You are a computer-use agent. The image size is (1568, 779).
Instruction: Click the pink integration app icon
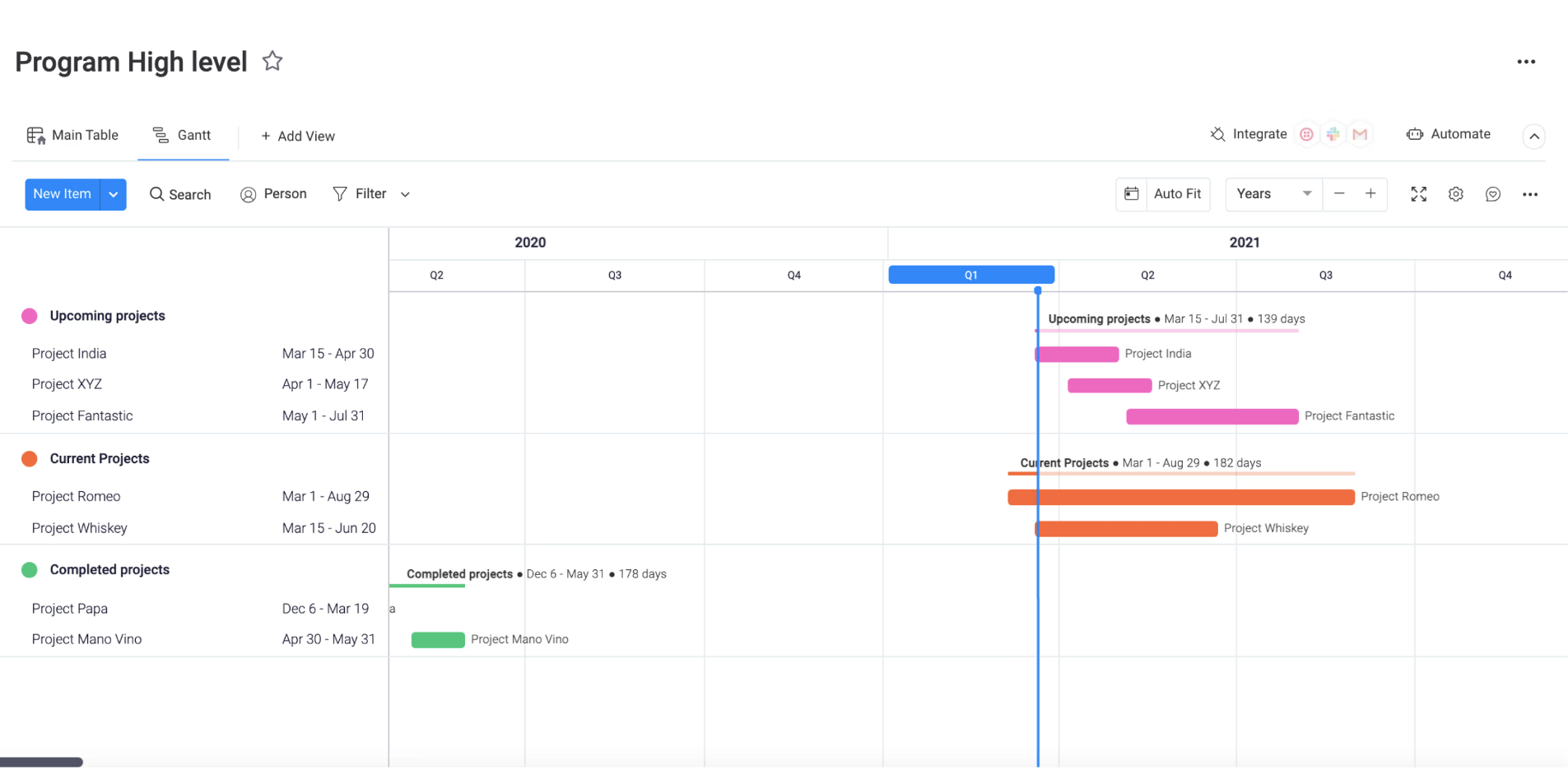click(1306, 134)
